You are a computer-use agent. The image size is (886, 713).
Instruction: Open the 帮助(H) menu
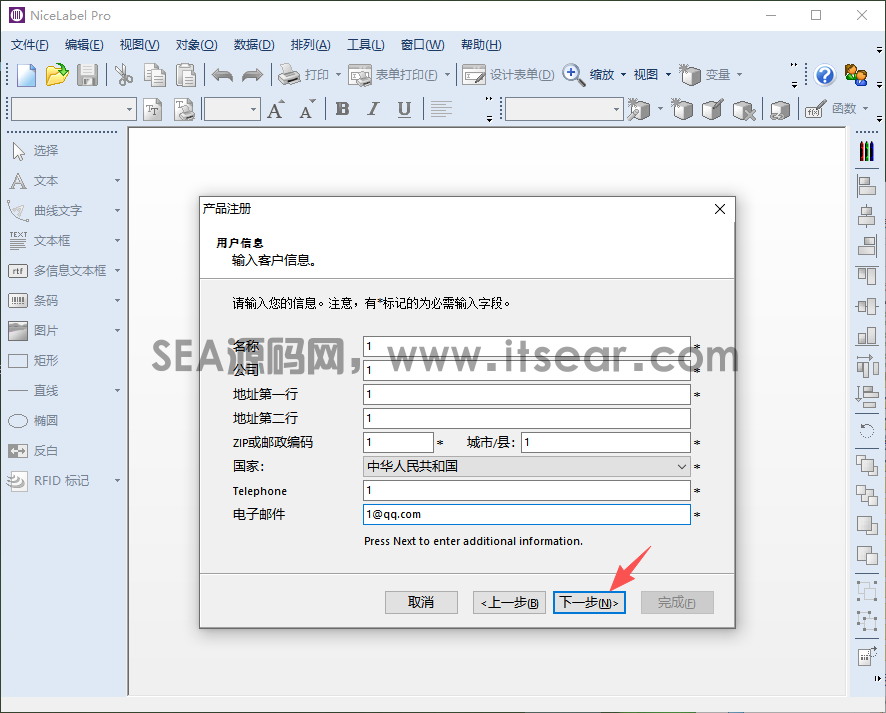(x=481, y=45)
